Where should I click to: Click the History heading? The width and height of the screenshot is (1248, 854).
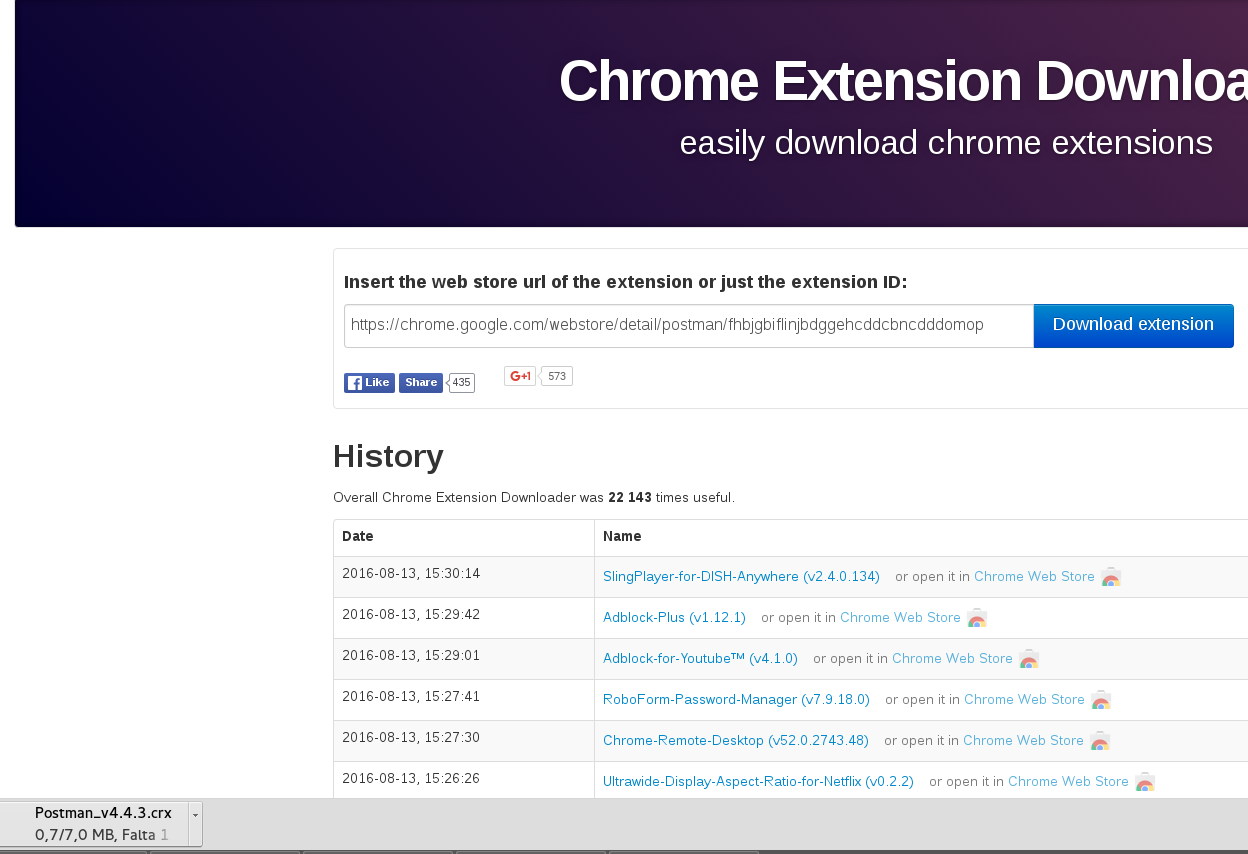[x=388, y=456]
